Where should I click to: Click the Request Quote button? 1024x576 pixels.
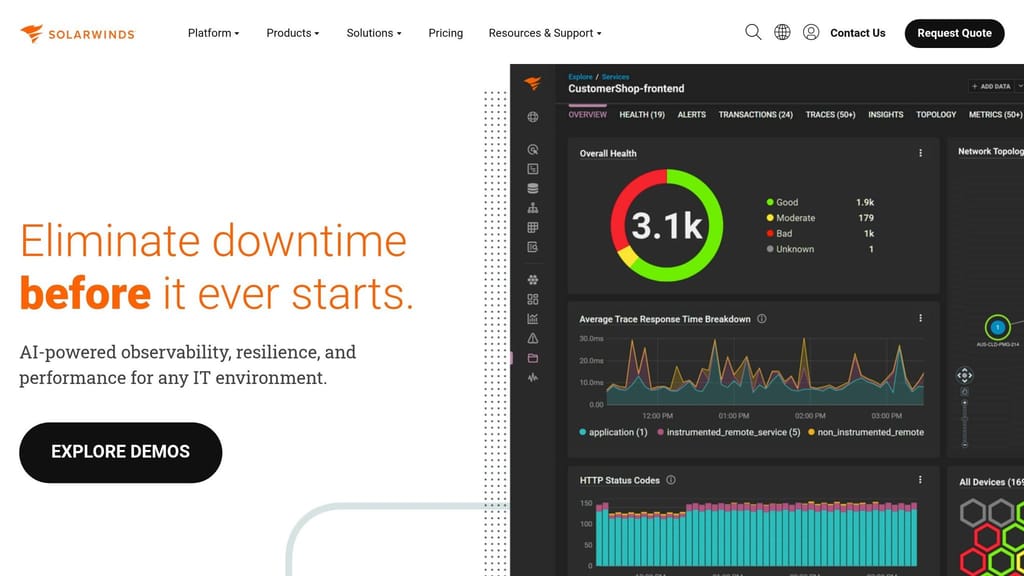pyautogui.click(x=954, y=33)
